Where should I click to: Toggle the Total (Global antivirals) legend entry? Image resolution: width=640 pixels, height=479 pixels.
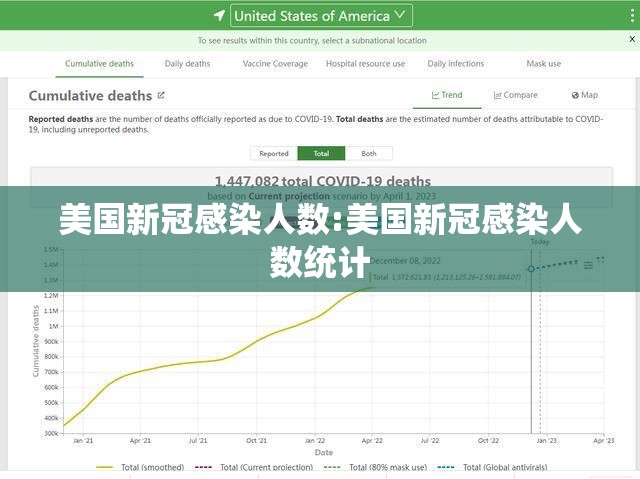(x=492, y=467)
